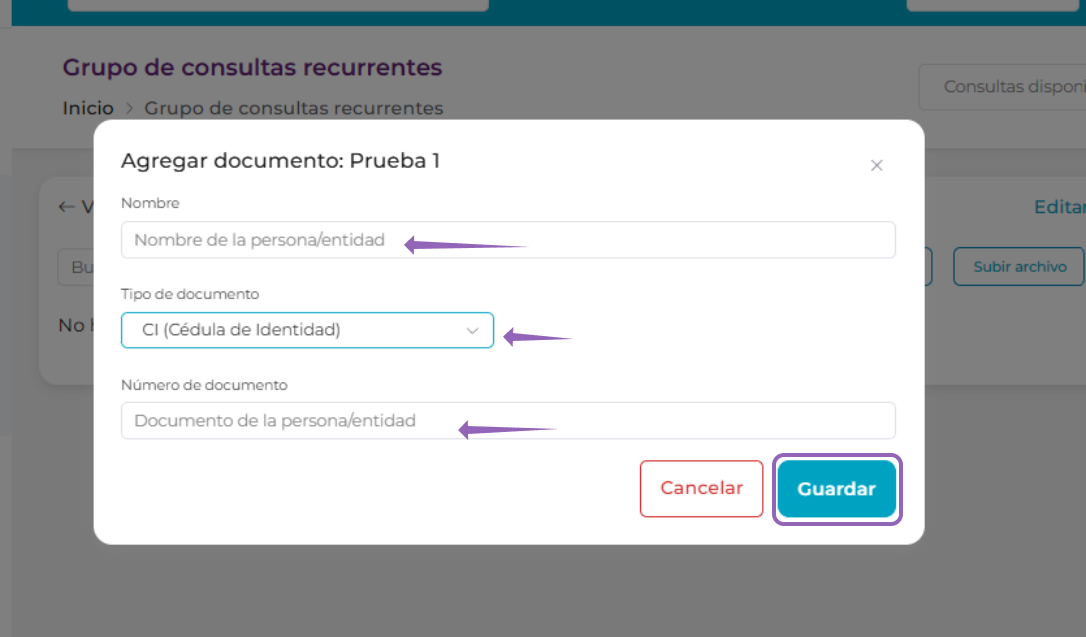Close the Agregar documento dialog with X
The image size is (1086, 637).
(876, 165)
